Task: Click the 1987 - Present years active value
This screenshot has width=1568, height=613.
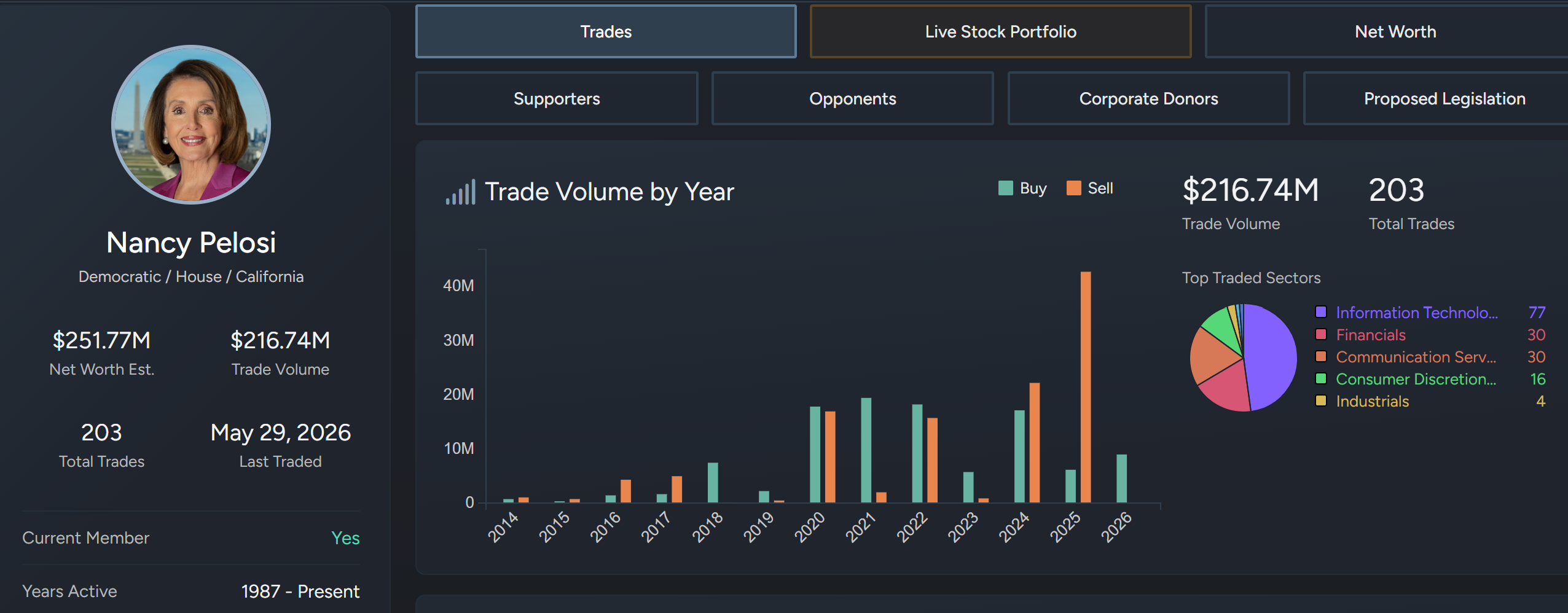Action: click(x=300, y=592)
